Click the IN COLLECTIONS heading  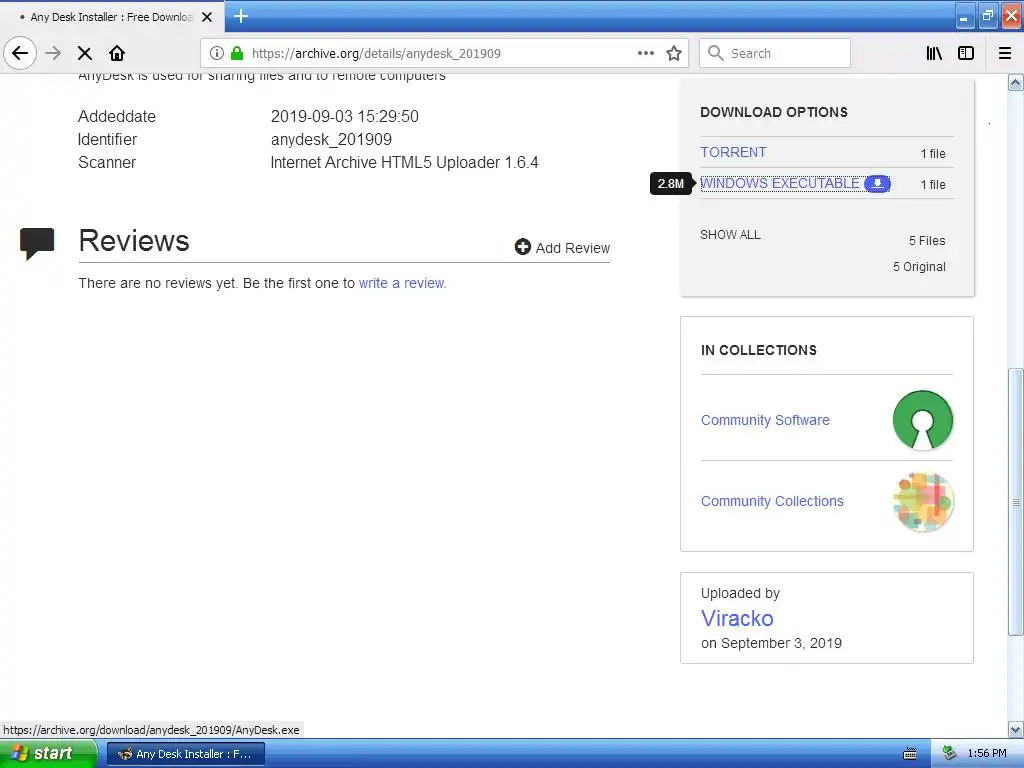(x=758, y=350)
